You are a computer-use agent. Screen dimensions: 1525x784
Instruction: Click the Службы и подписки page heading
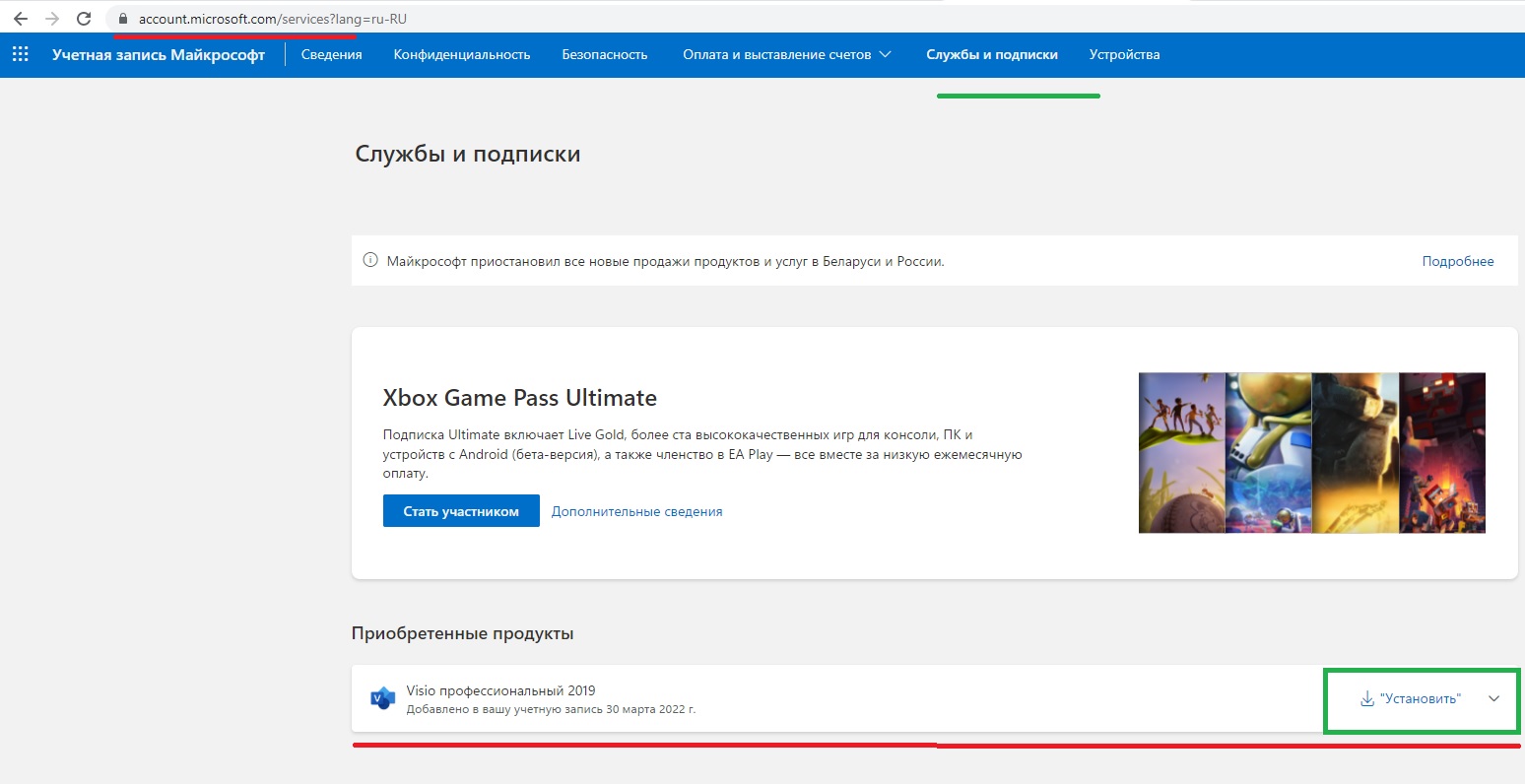pyautogui.click(x=468, y=155)
